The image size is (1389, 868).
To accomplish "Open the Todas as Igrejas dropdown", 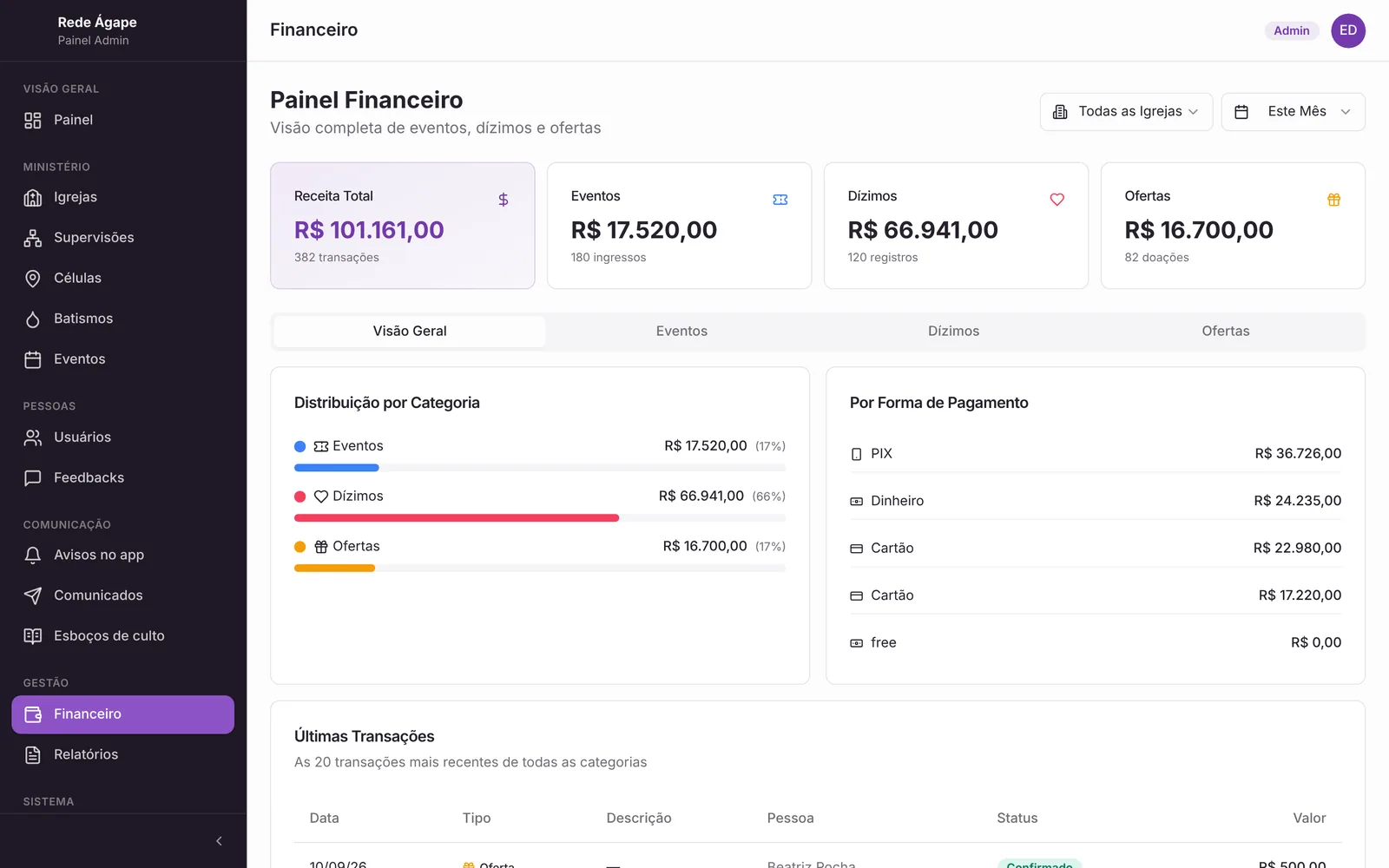I will [1126, 112].
